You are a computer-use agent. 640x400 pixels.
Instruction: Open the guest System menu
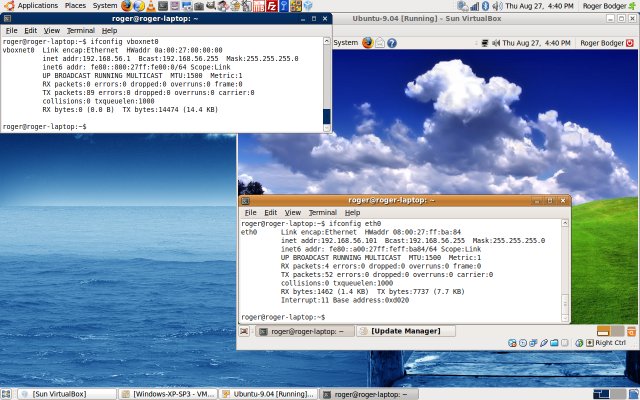[345, 43]
